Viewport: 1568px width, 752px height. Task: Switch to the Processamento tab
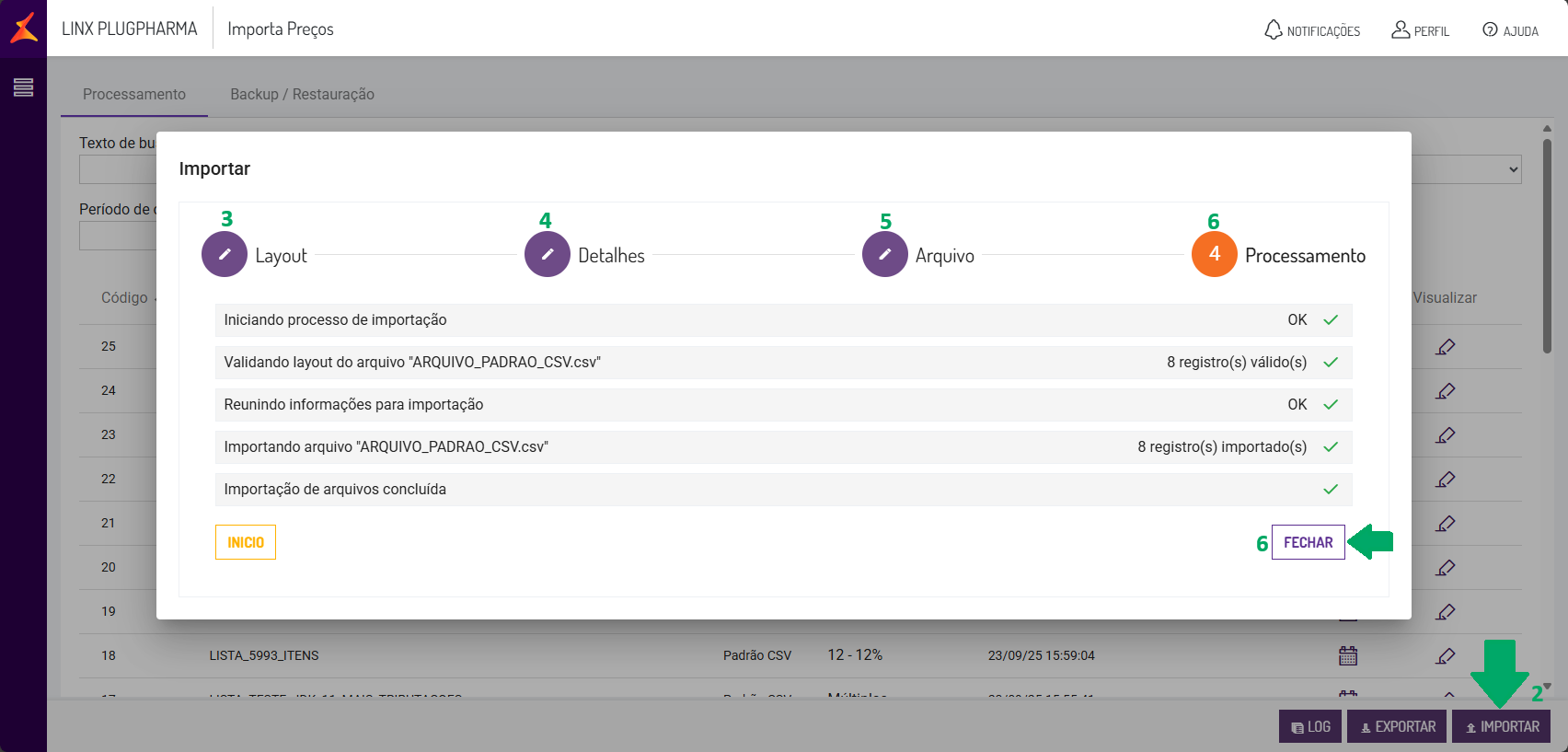(x=134, y=94)
